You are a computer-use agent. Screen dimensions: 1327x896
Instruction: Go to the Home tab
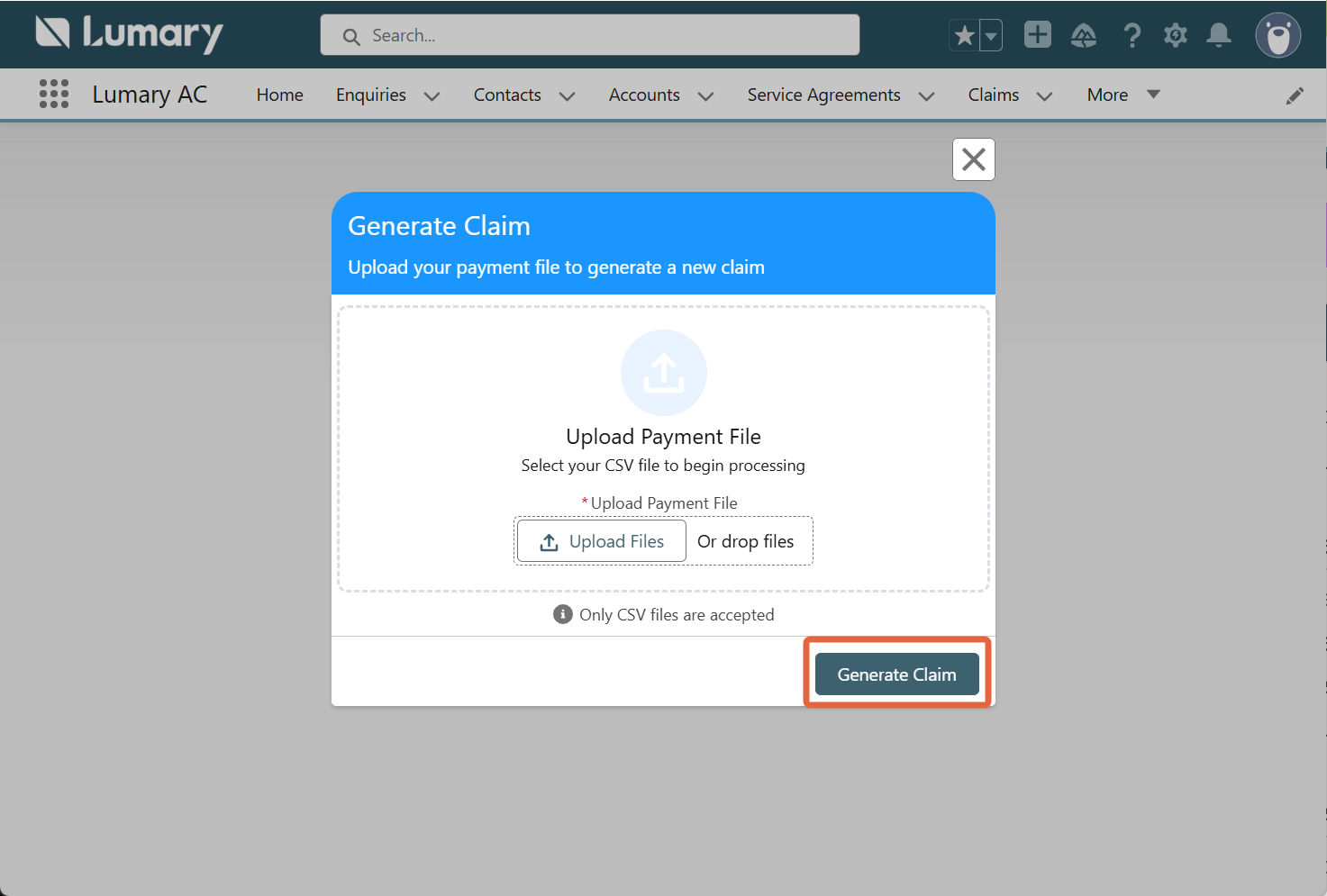tap(279, 95)
